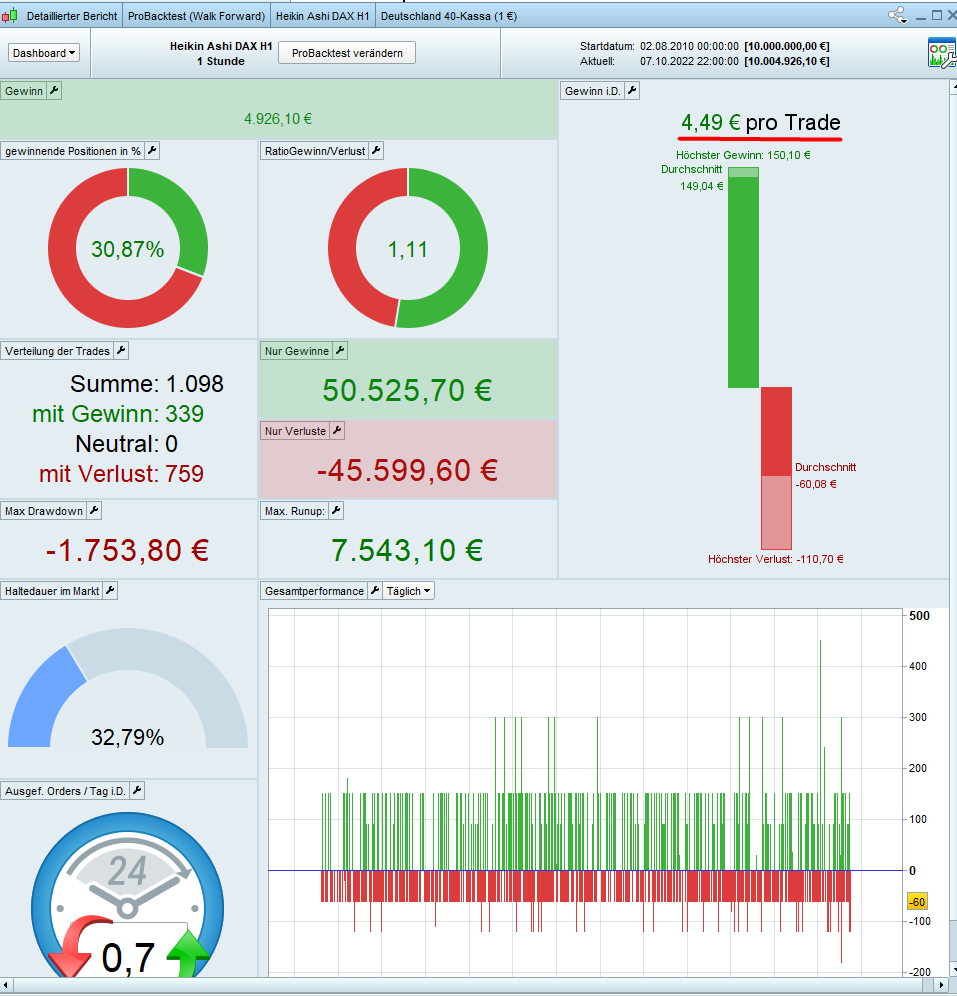
Task: Click the red average loss bar
Action: pos(776,432)
